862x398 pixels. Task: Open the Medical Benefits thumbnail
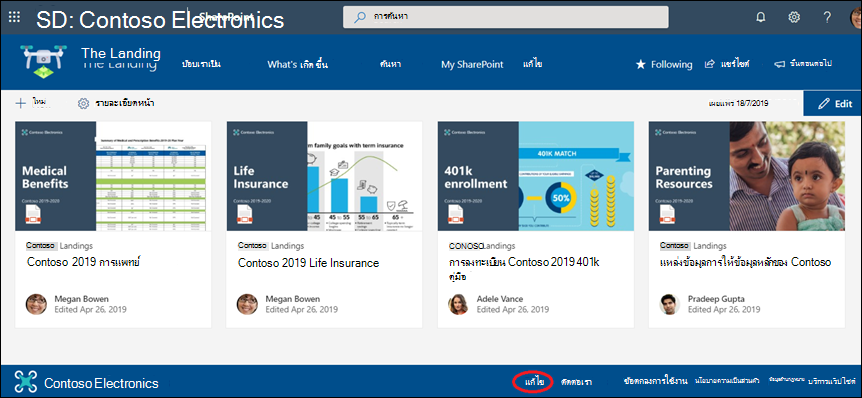113,176
